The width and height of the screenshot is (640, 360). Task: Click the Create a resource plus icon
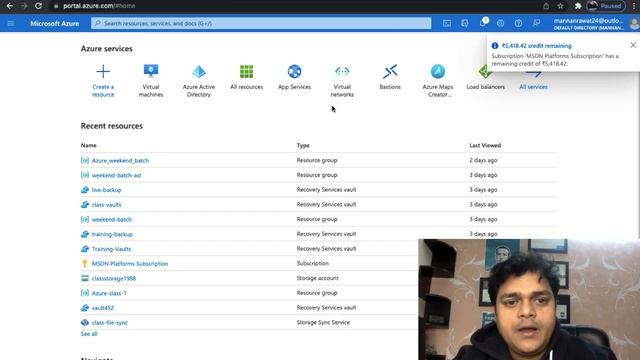pos(103,71)
